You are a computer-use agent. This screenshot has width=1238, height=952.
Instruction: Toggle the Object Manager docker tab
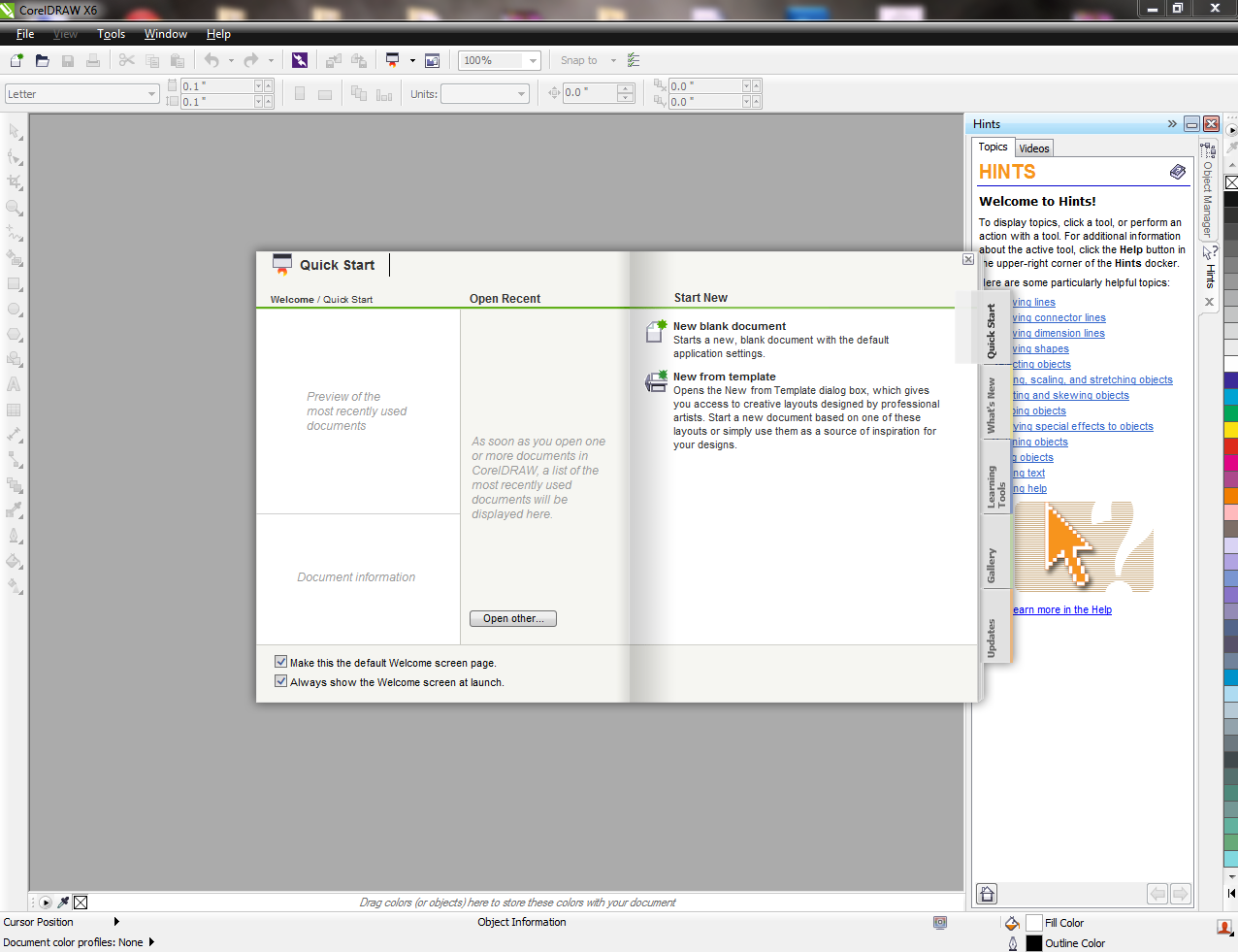click(1206, 187)
